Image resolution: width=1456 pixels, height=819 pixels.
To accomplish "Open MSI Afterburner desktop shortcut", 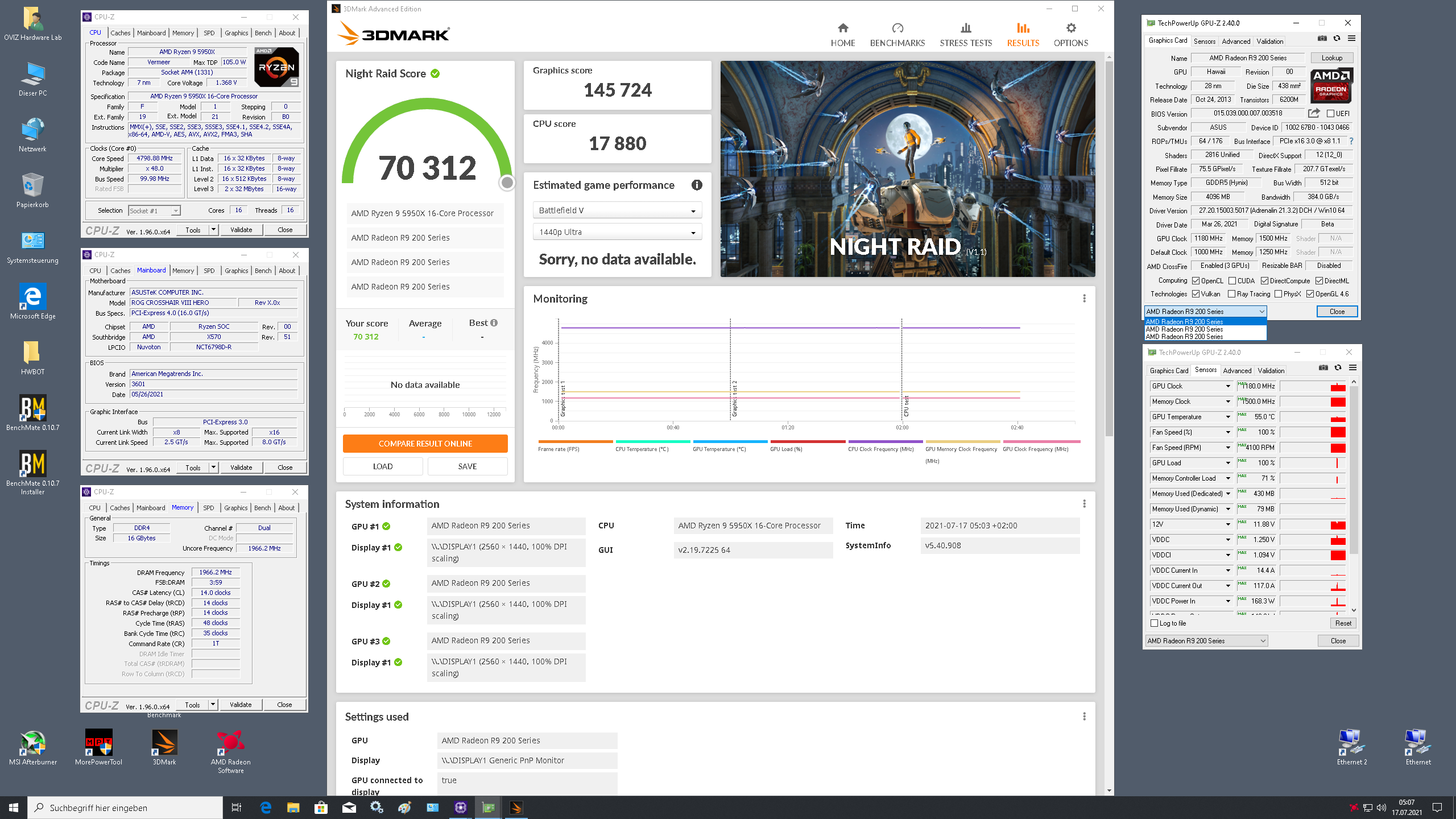I will coord(33,748).
